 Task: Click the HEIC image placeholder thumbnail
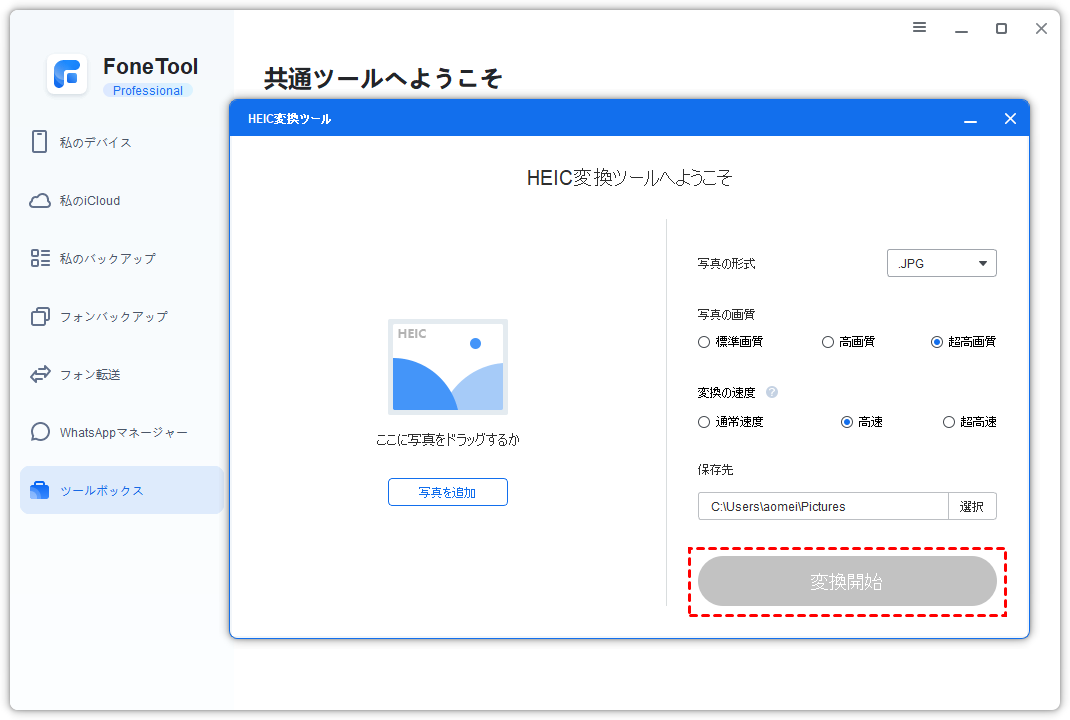(448, 367)
